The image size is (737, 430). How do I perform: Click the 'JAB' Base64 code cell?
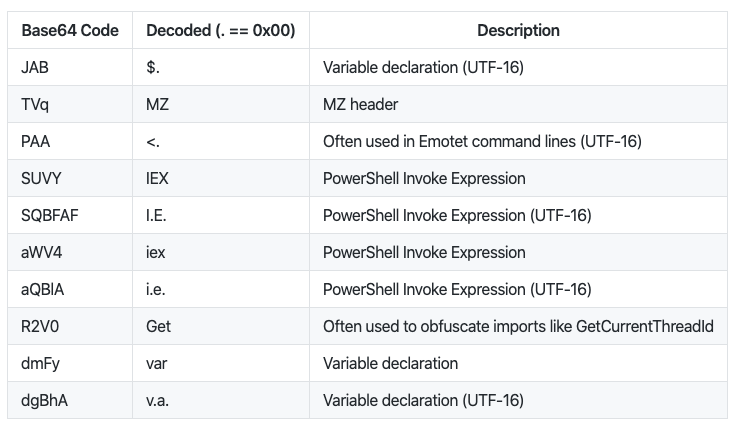(x=36, y=68)
